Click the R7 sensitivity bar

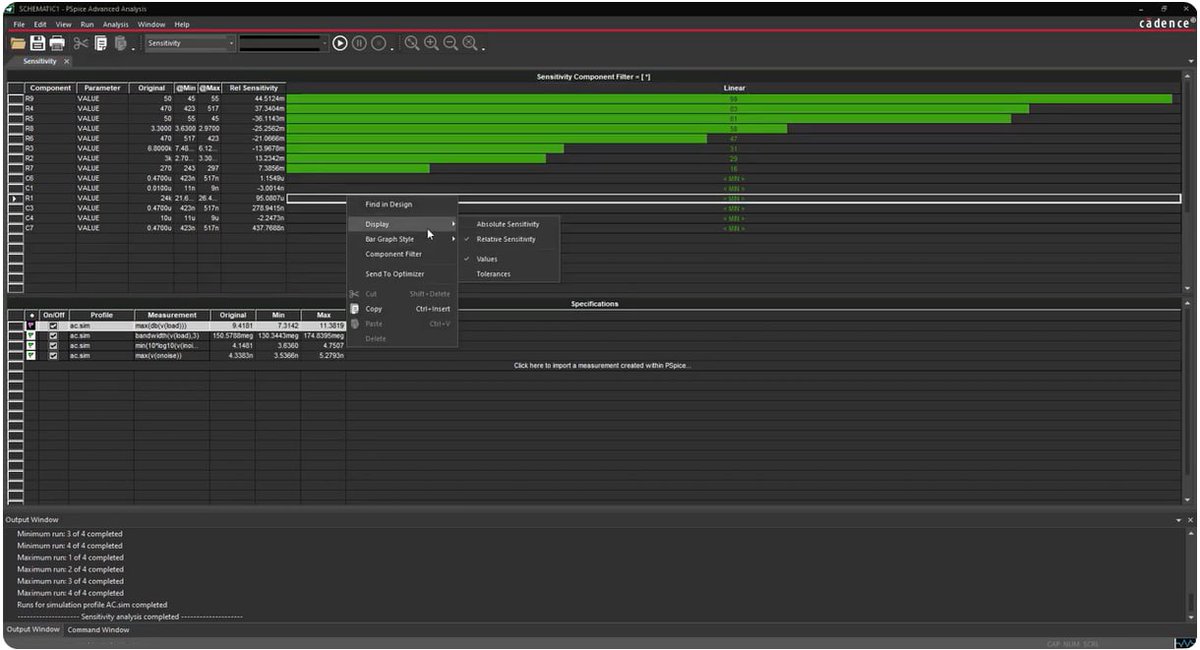click(x=358, y=168)
